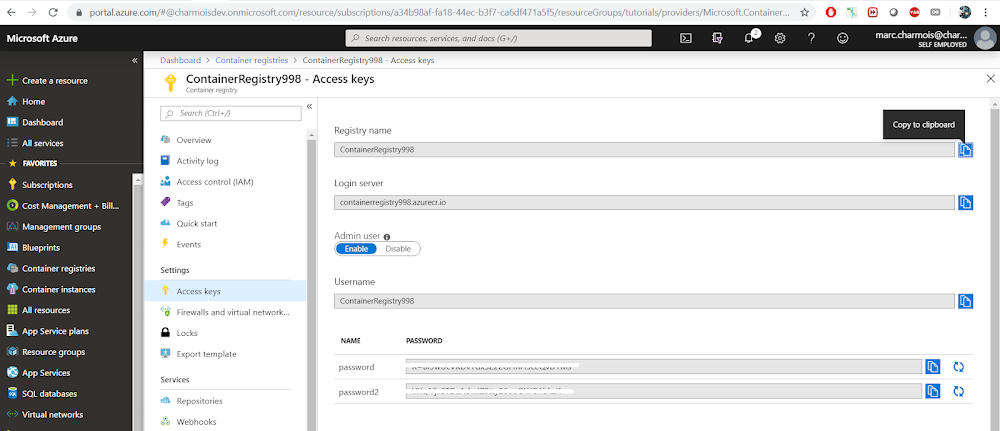Viewport: 1000px width, 431px height.
Task: Open Azure Cloud Shell icon
Action: (x=686, y=38)
